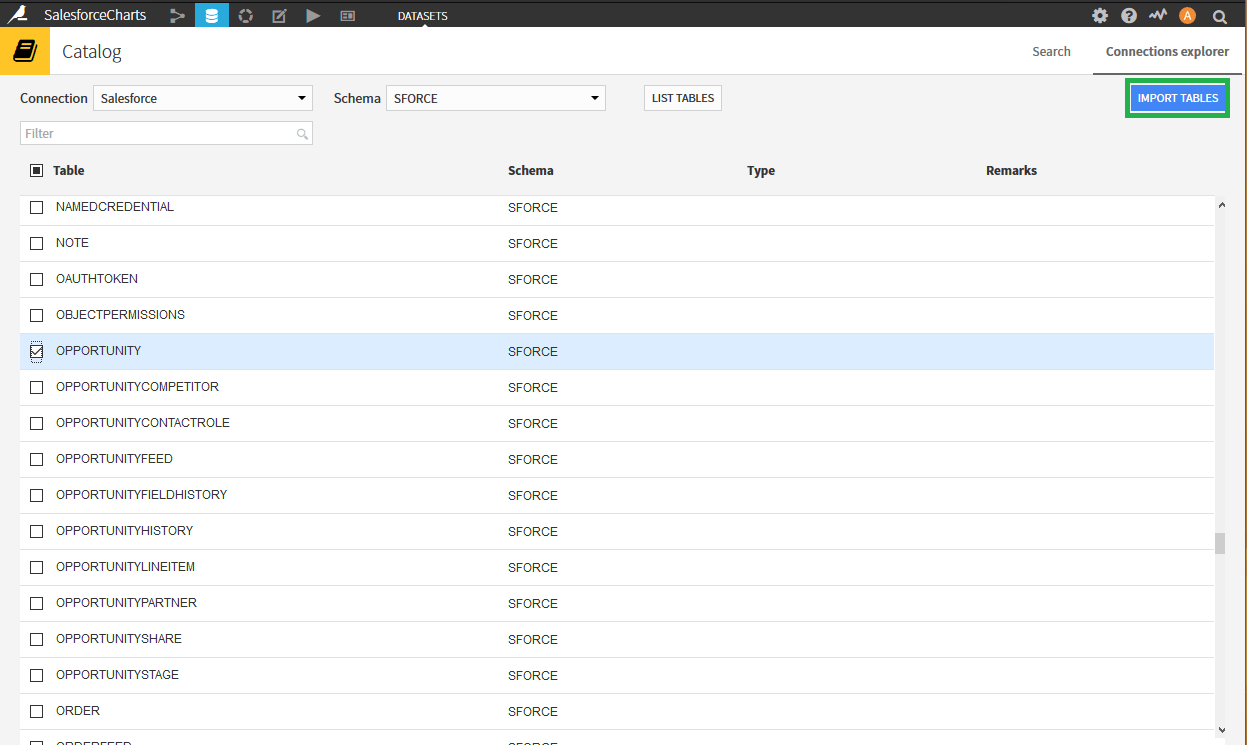Select the Connections explorer tab
The width and height of the screenshot is (1247, 745).
[x=1167, y=51]
